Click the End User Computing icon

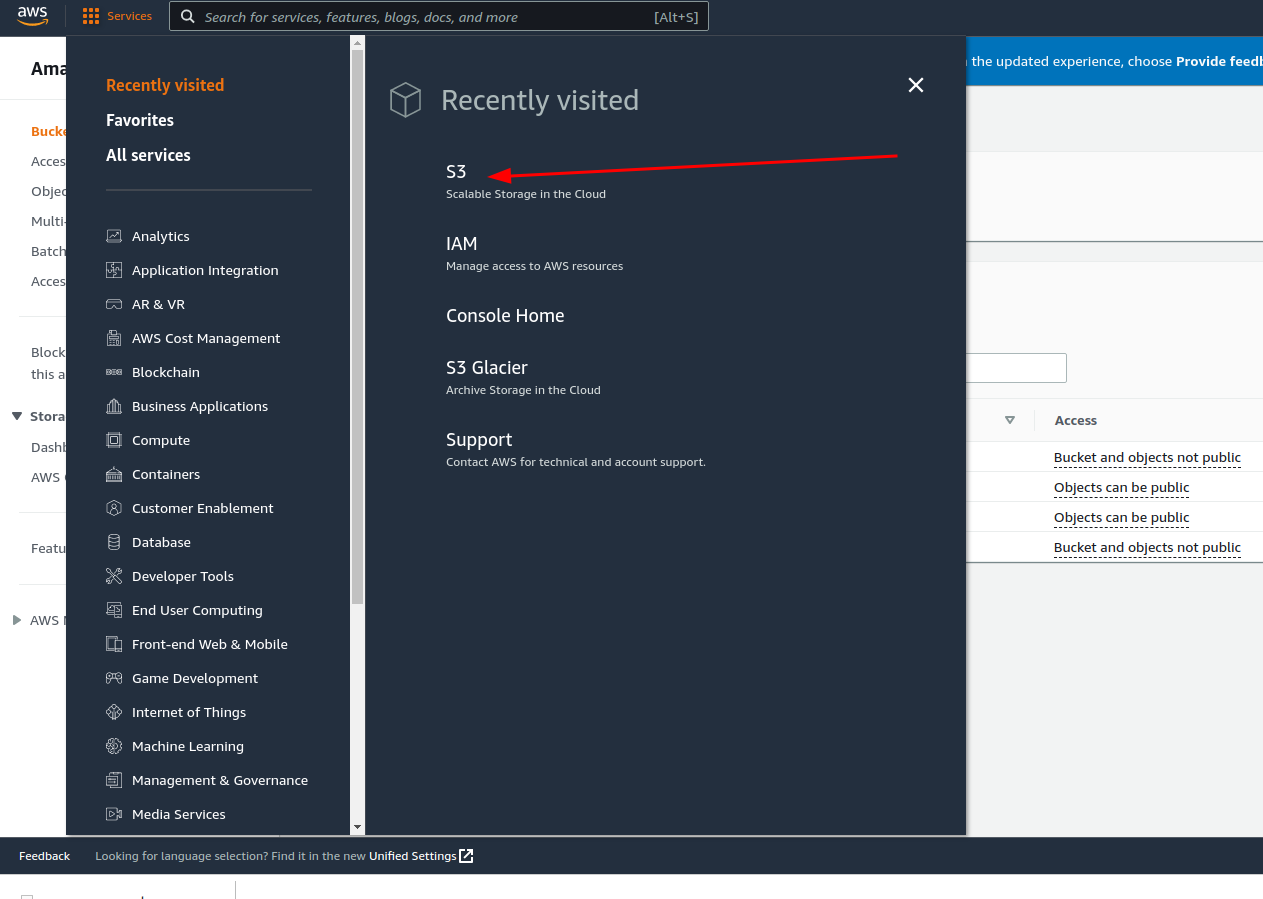click(x=114, y=610)
